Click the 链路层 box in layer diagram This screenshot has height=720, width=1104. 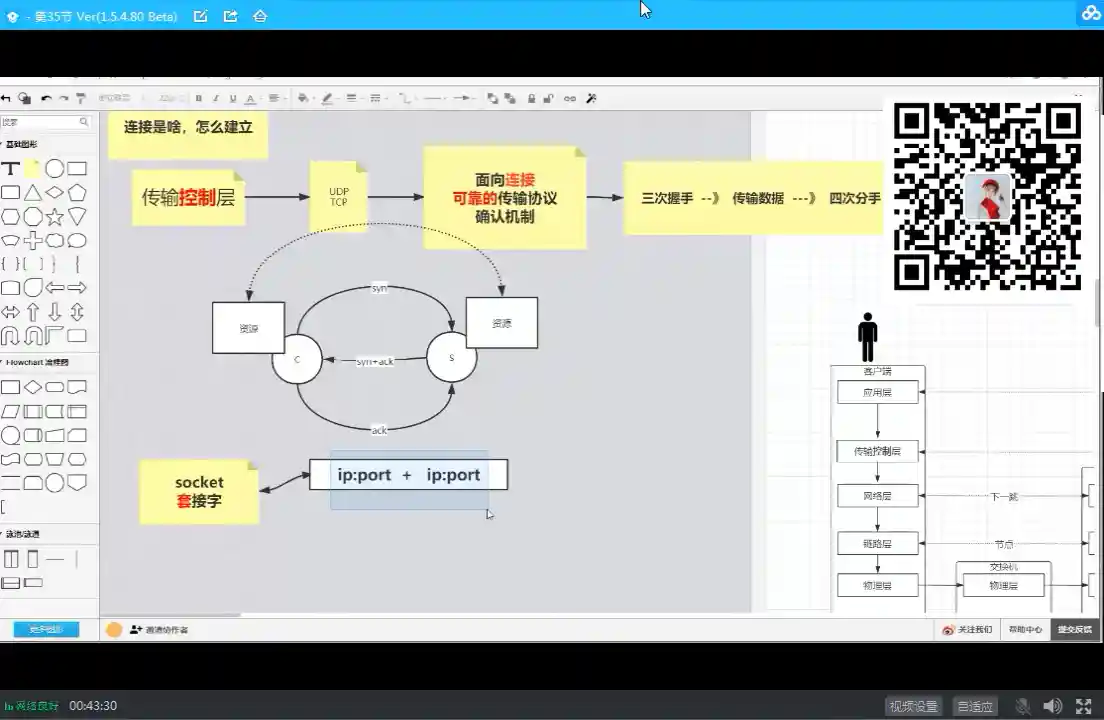point(877,544)
